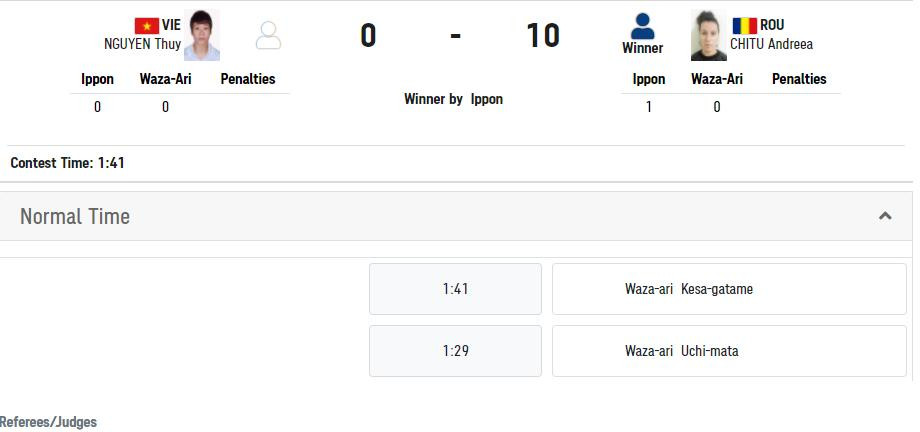Click the Winner by Ippon text

453,99
